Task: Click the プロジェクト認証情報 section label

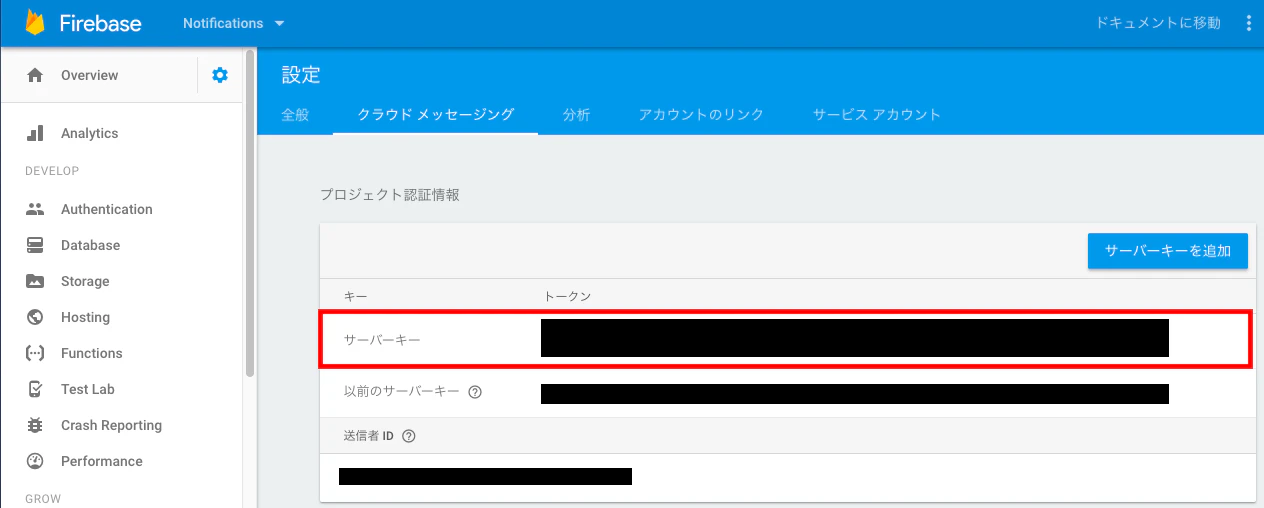Action: [390, 195]
